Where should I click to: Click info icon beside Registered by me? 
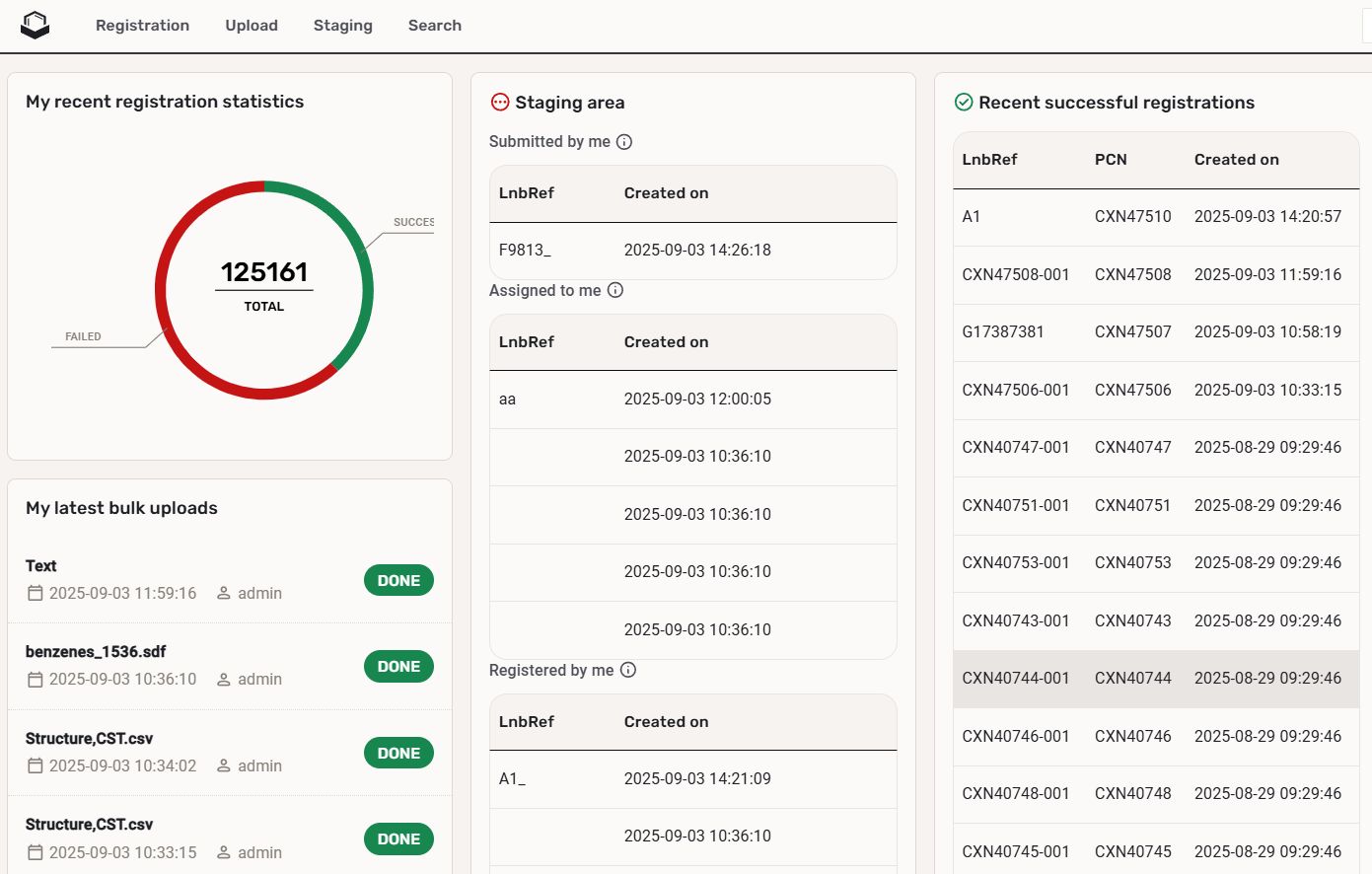[x=628, y=670]
